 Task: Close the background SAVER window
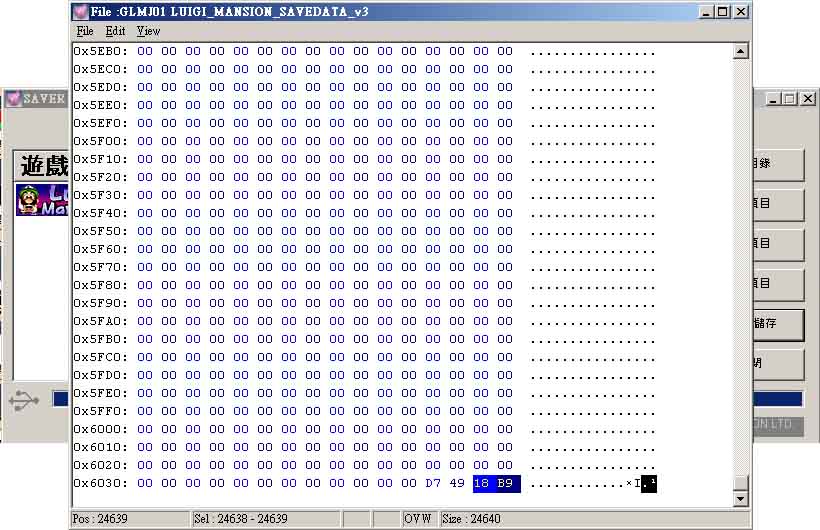click(808, 98)
